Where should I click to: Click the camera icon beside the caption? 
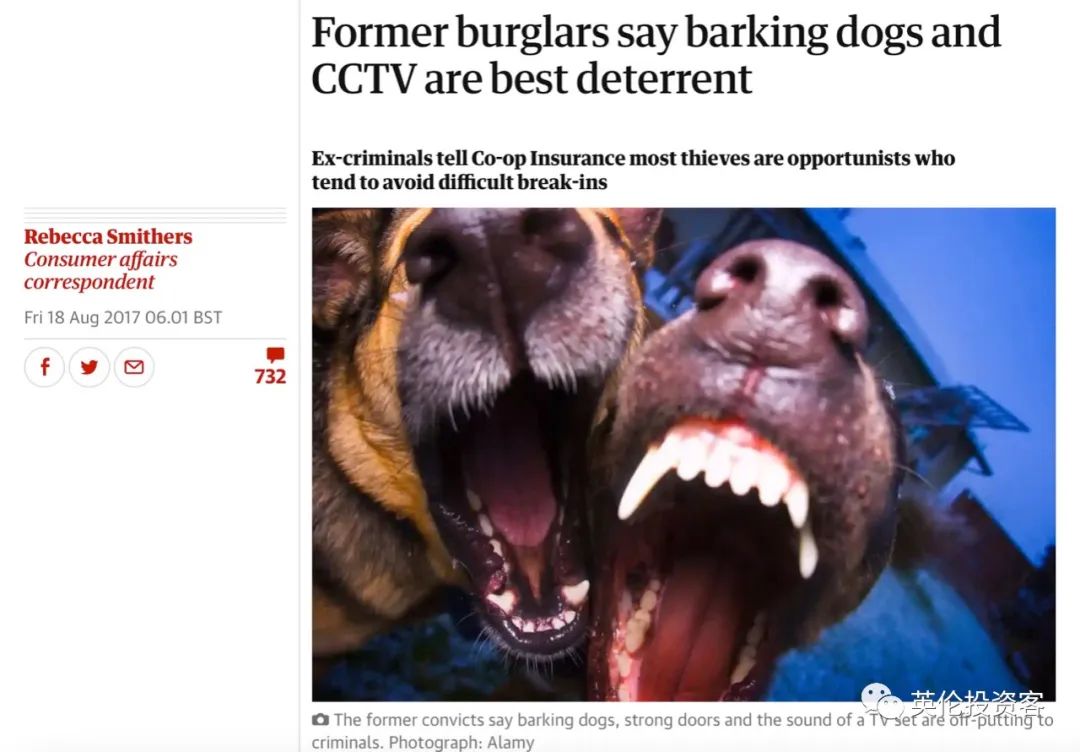(x=320, y=720)
